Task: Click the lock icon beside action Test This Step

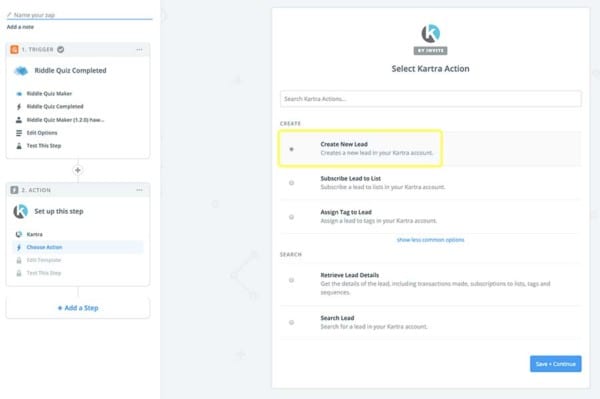Action: point(19,273)
